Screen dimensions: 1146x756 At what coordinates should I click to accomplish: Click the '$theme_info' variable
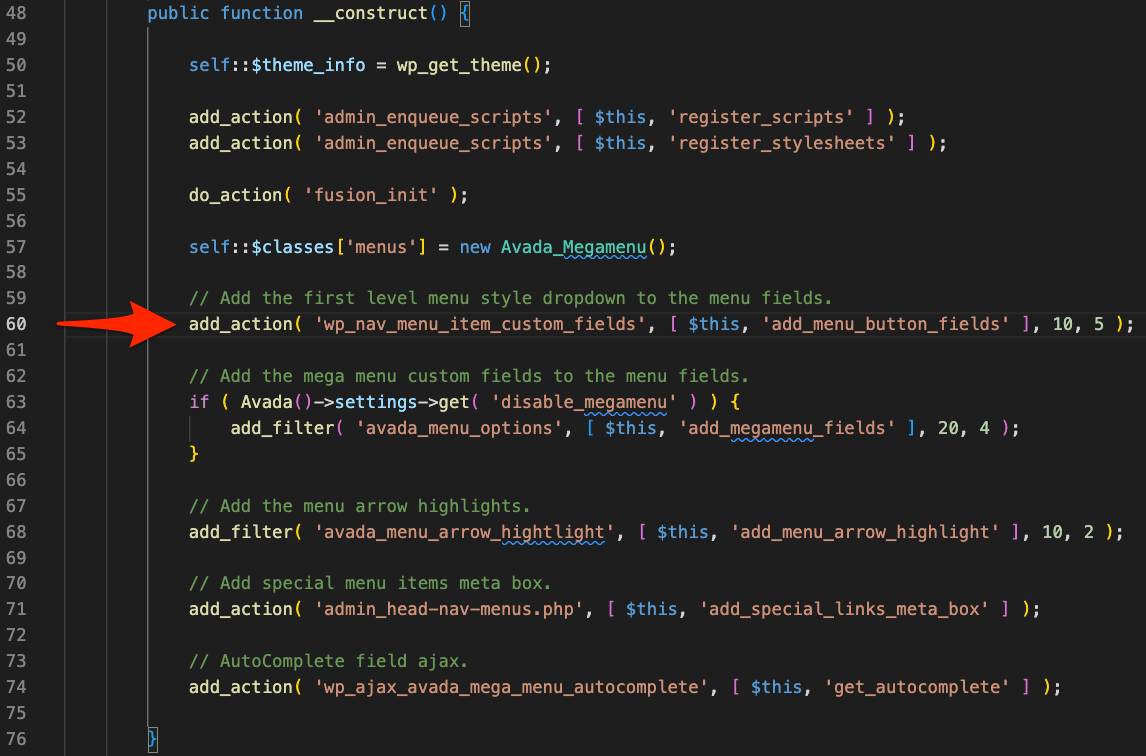click(308, 65)
